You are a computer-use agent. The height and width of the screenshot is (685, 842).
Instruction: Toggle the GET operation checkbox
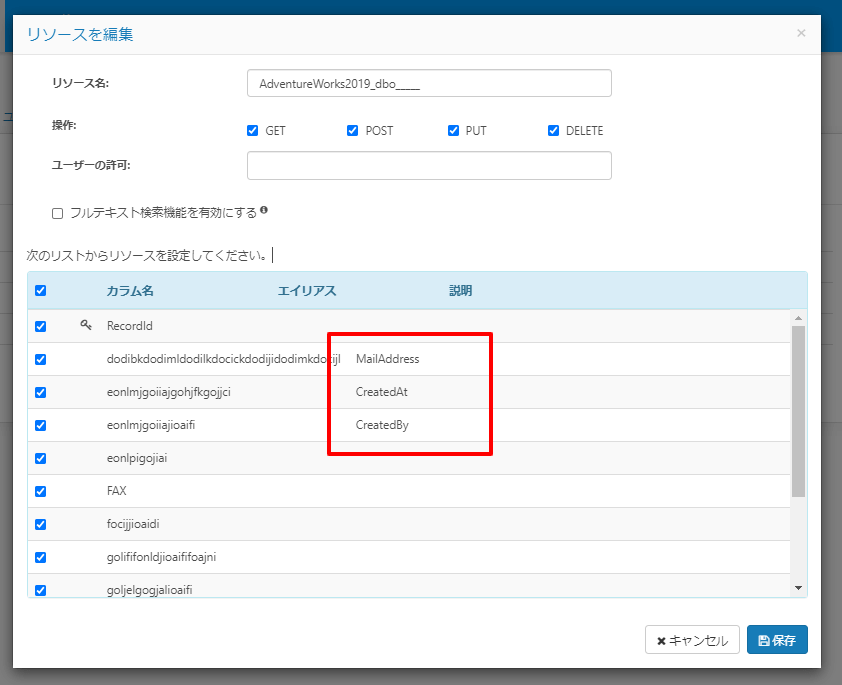(x=252, y=130)
